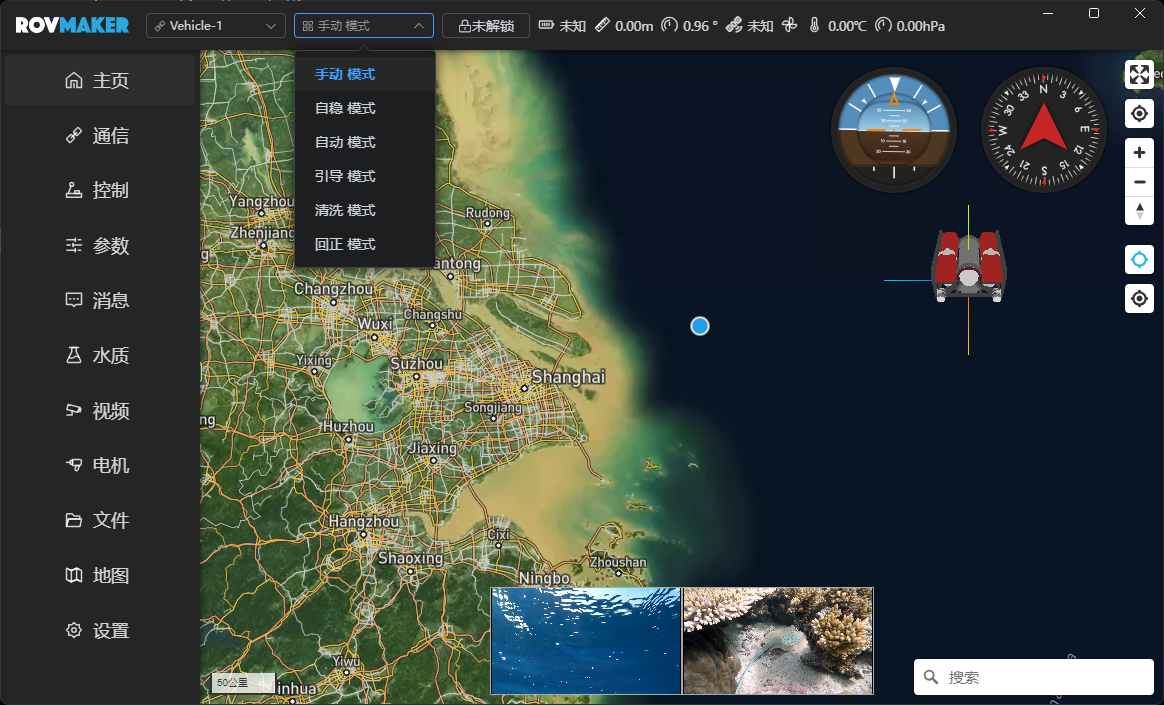Reset map bearing with compass arrow button
1164x705 pixels.
pos(1139,210)
